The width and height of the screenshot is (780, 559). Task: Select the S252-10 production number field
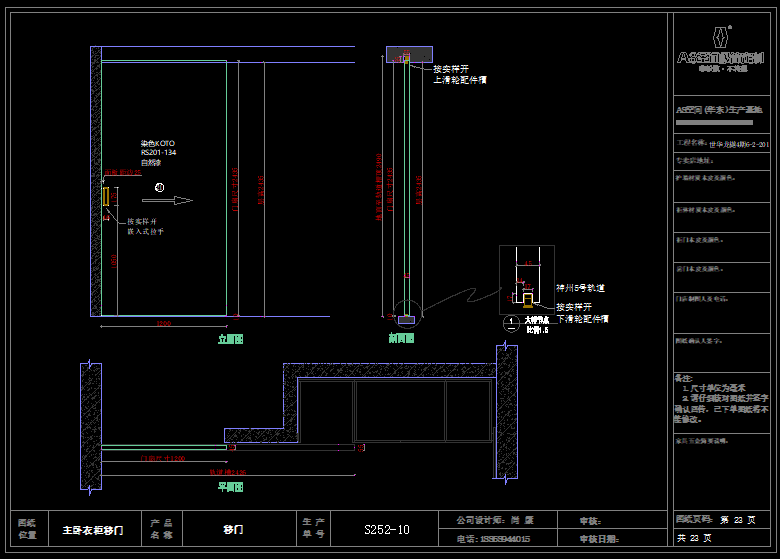pyautogui.click(x=386, y=530)
